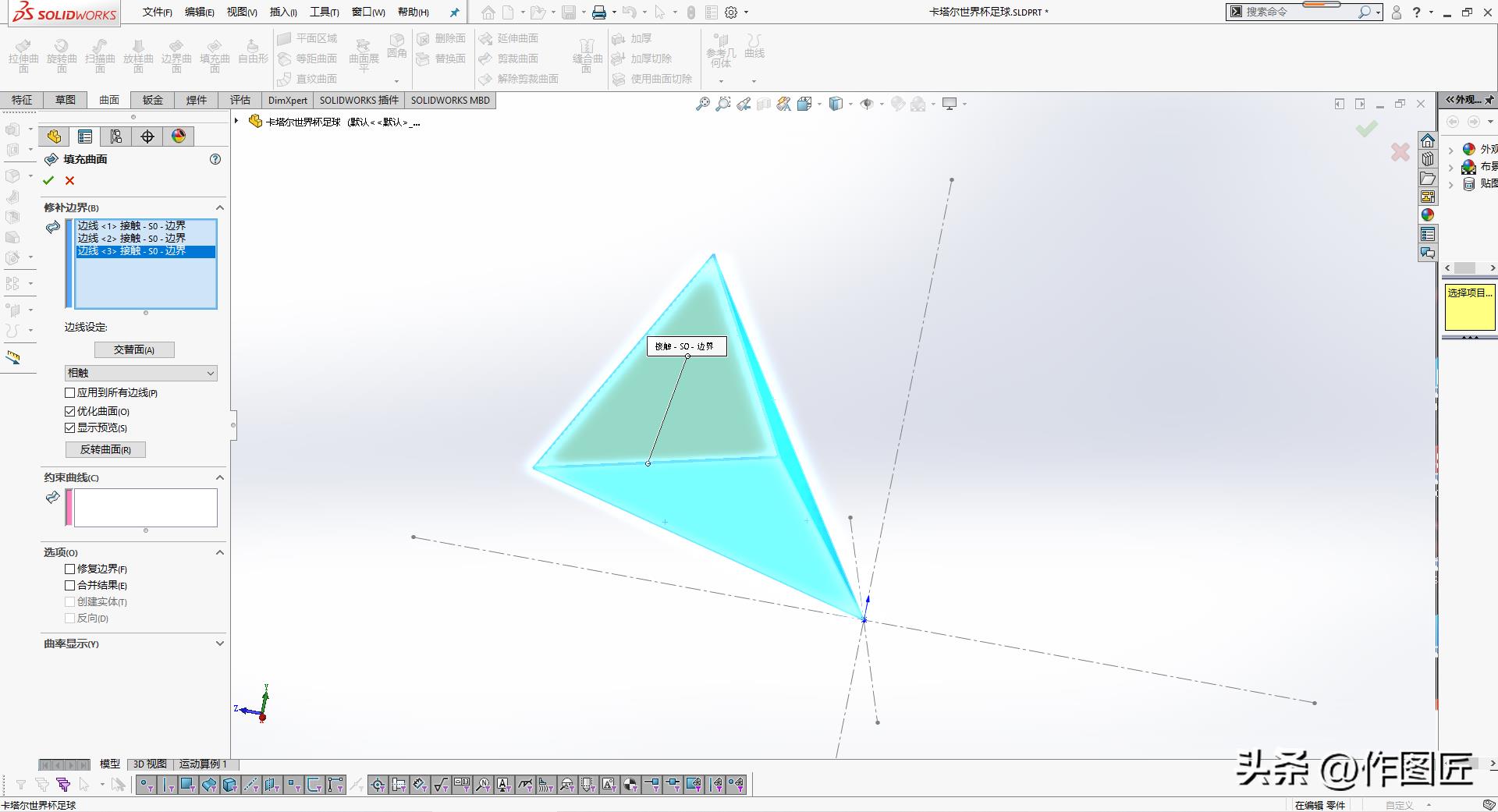
Task: Click the green checkmark to accept fill surface
Action: click(x=48, y=181)
